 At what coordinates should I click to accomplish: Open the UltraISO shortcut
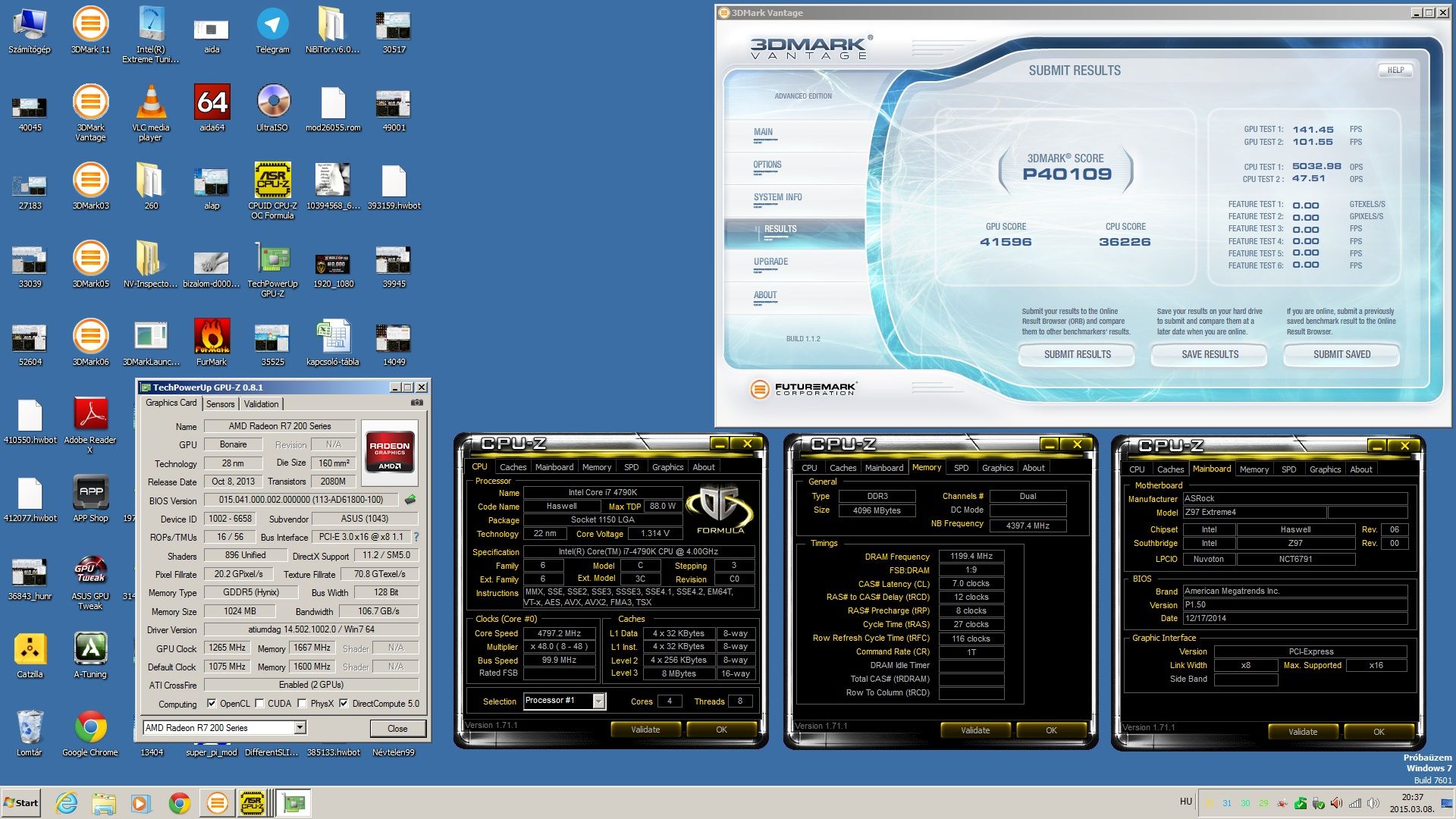[272, 108]
